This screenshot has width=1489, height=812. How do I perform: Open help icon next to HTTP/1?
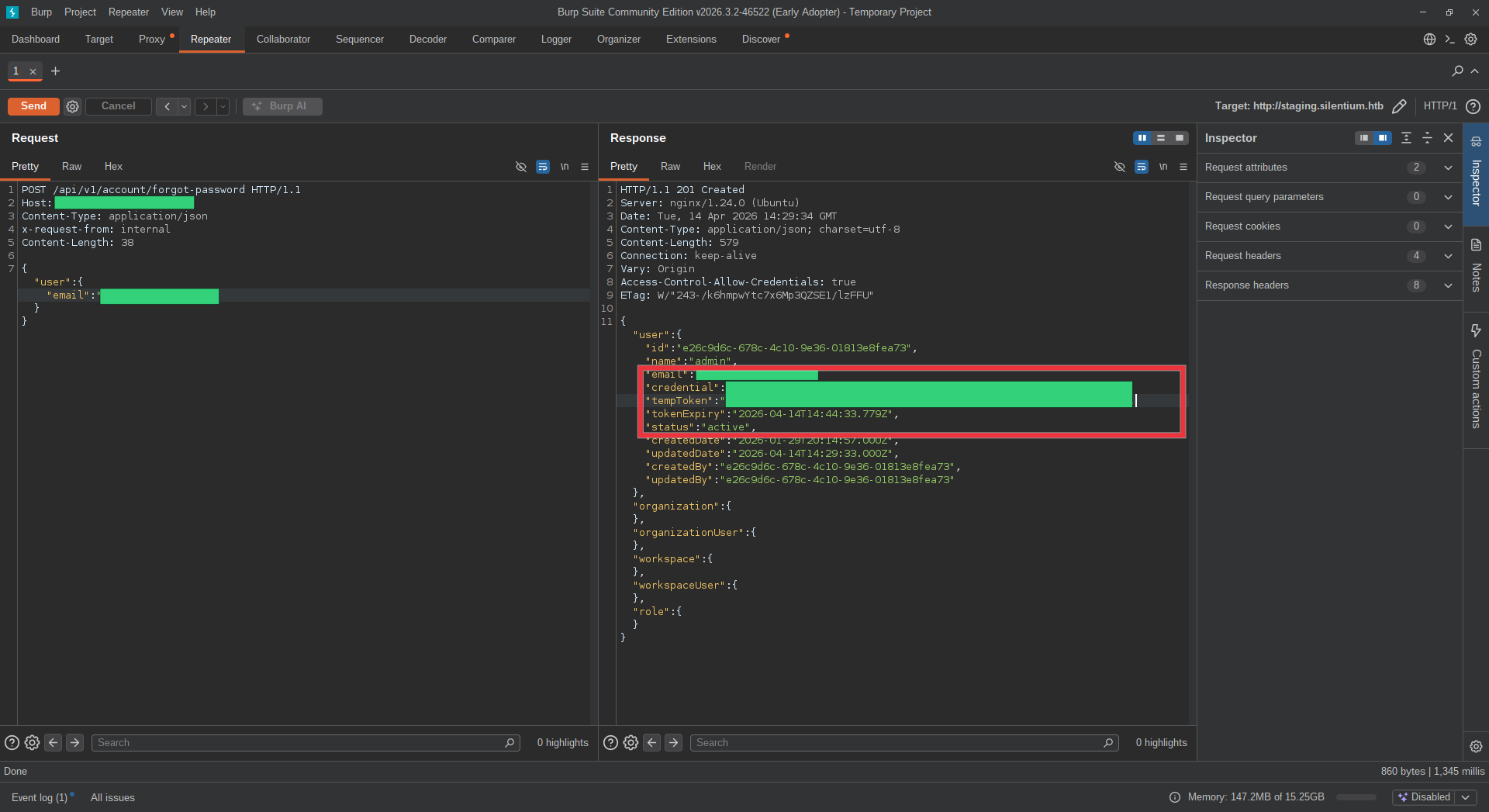click(x=1473, y=106)
